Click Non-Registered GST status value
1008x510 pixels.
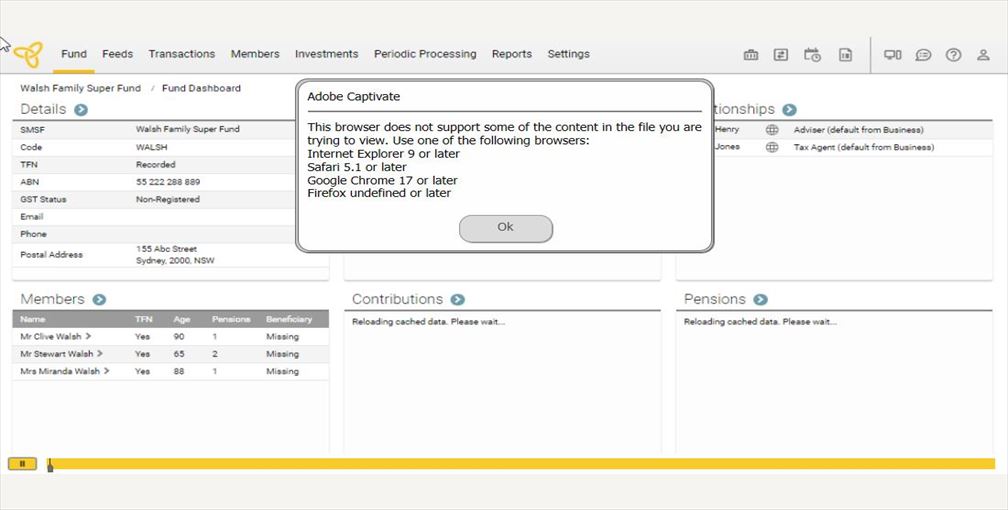pos(168,199)
